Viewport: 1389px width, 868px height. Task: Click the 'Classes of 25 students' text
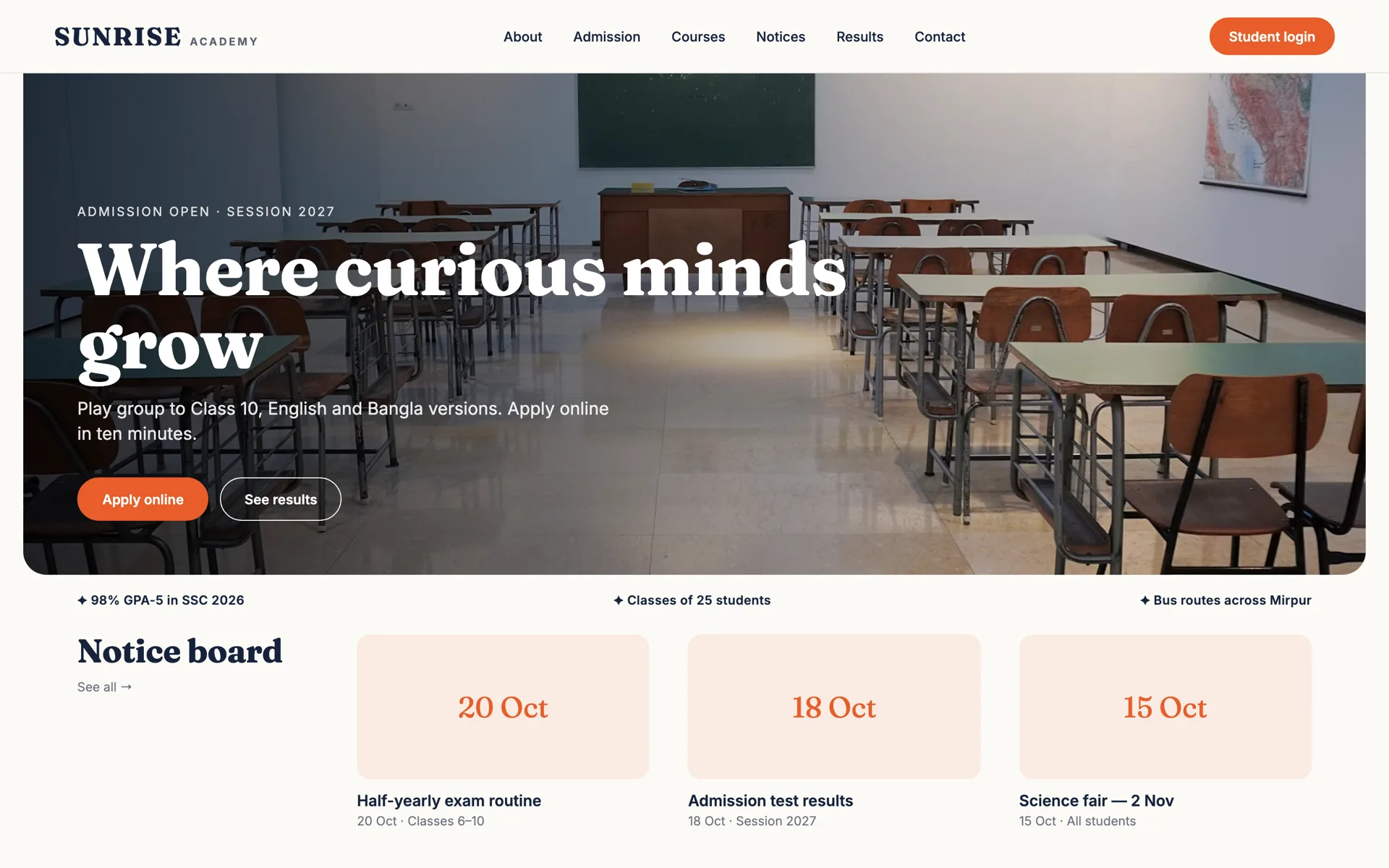(699, 600)
